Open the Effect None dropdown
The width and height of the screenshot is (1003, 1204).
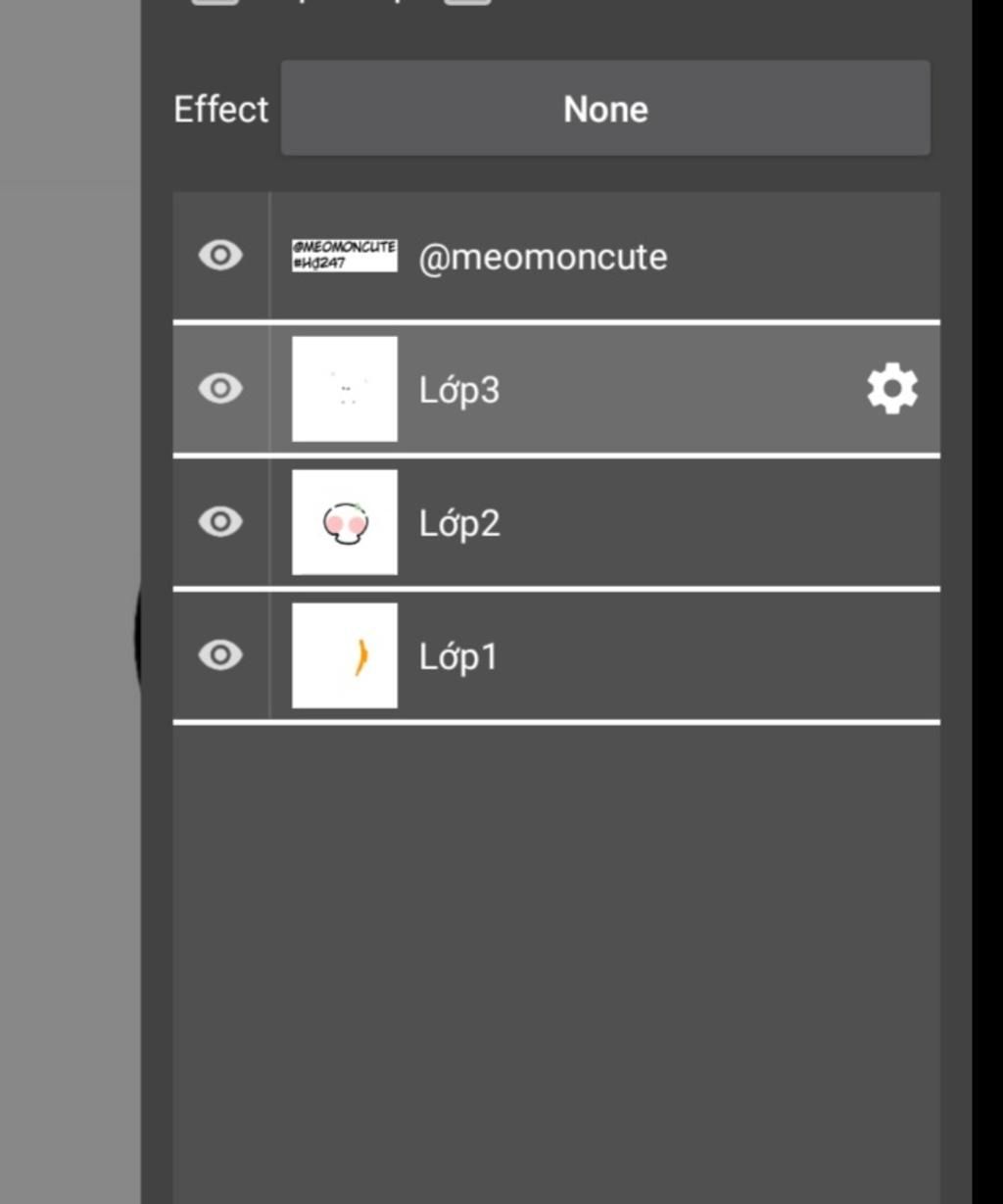coord(605,109)
